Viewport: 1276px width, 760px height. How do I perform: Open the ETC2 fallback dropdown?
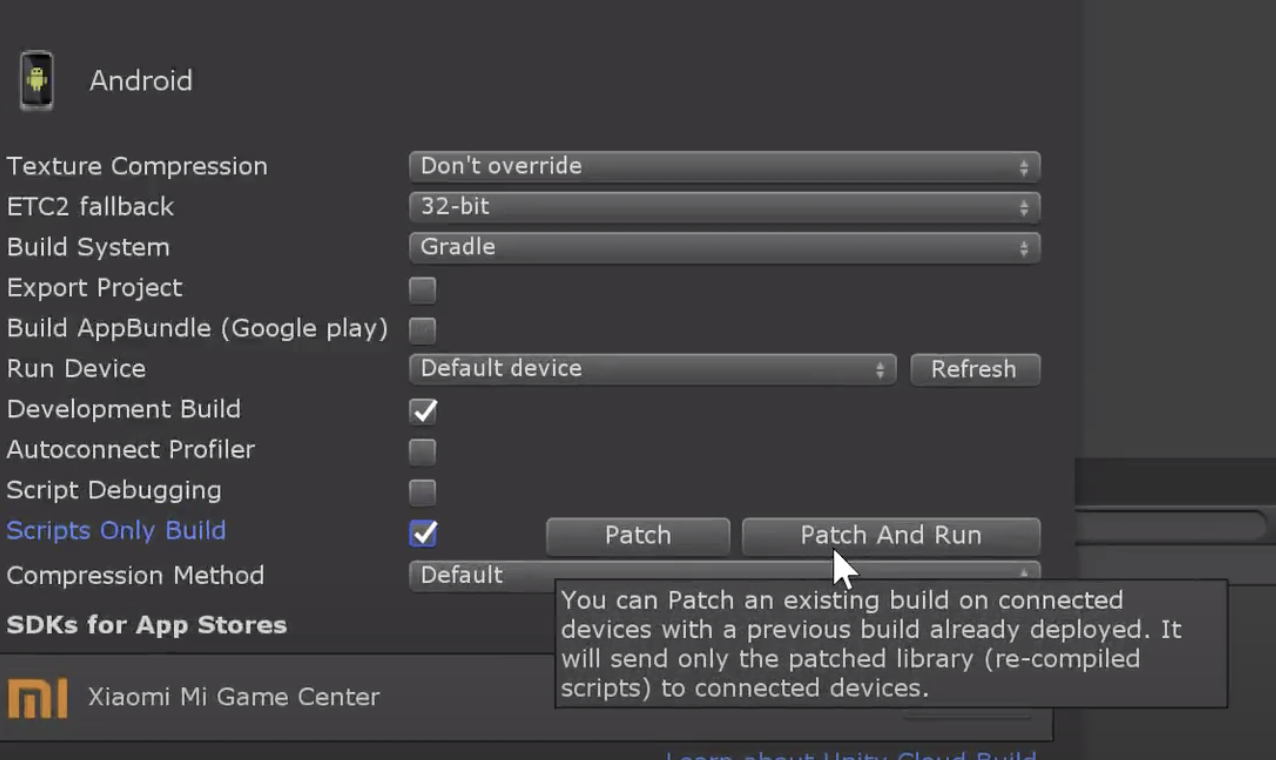pyautogui.click(x=724, y=207)
